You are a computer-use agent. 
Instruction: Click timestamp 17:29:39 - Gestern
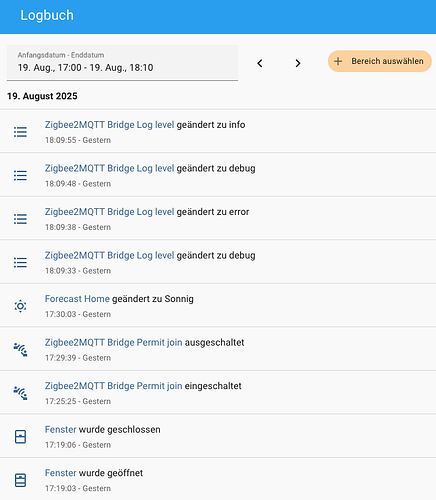click(78, 358)
